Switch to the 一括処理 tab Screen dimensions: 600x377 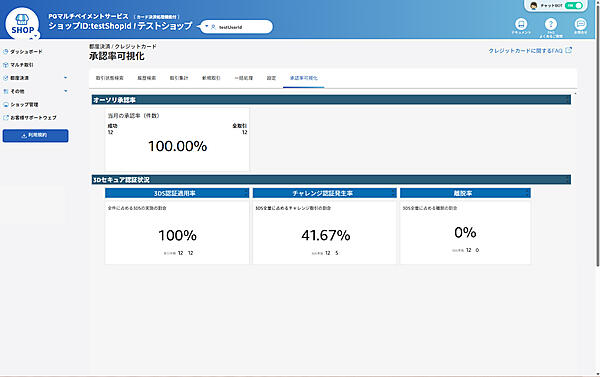click(x=244, y=78)
